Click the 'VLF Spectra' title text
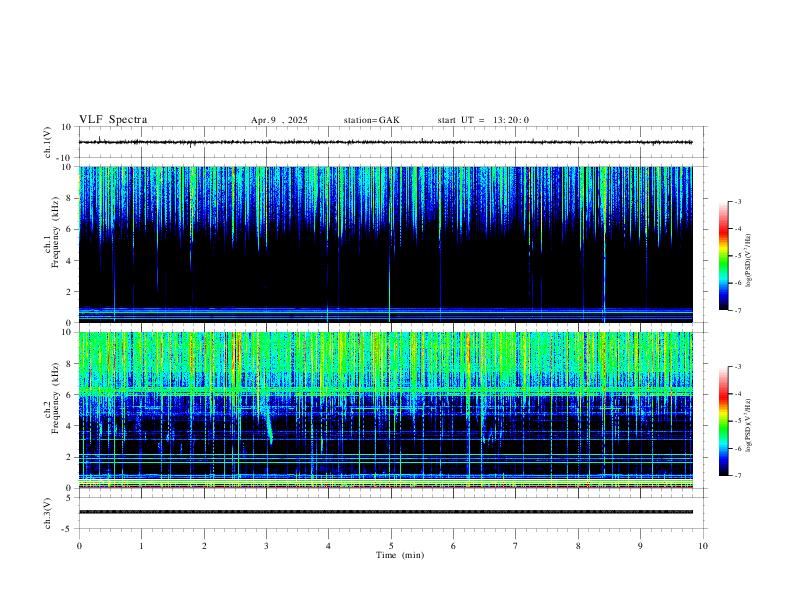 pyautogui.click(x=113, y=120)
